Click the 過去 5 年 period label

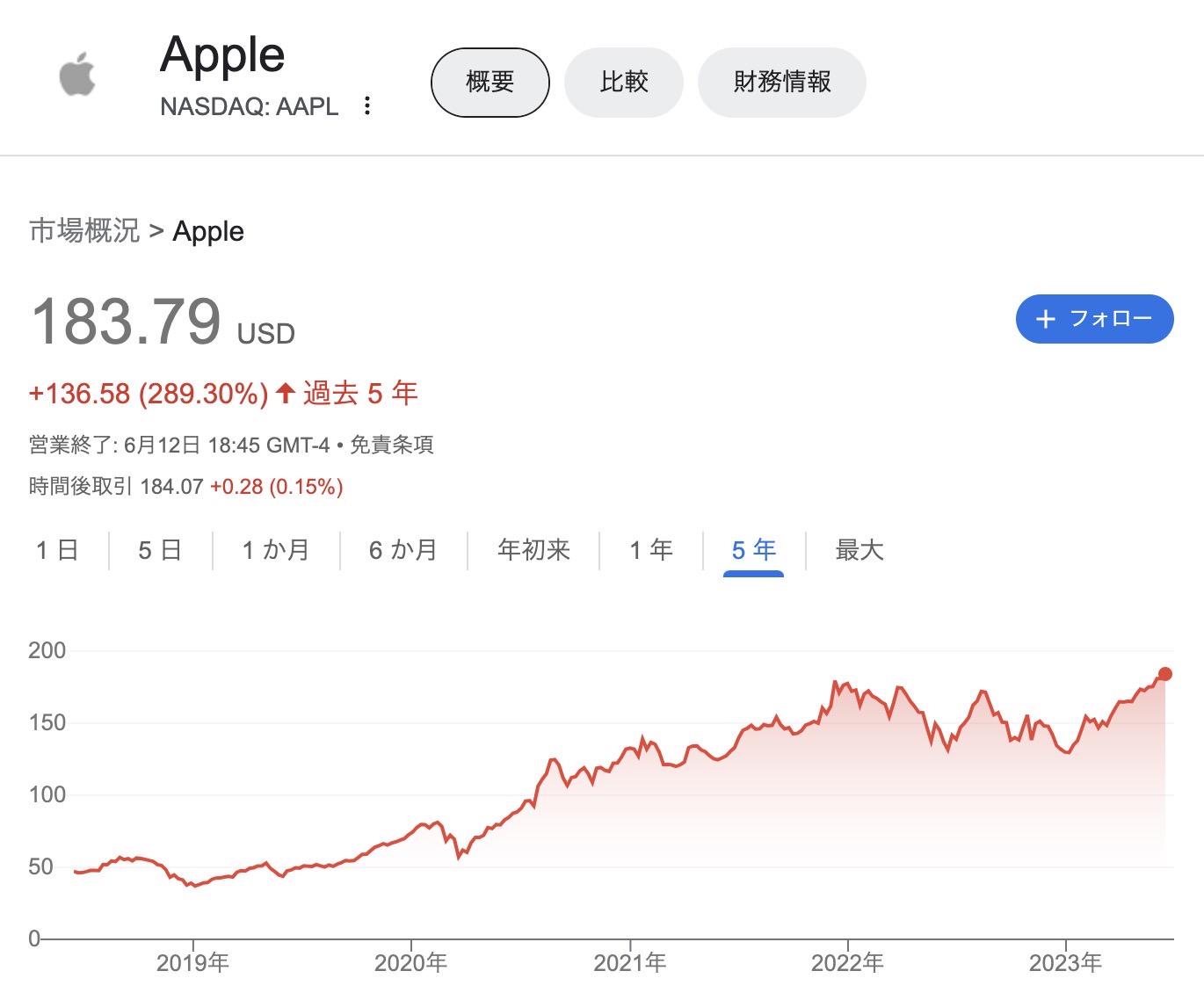point(360,393)
